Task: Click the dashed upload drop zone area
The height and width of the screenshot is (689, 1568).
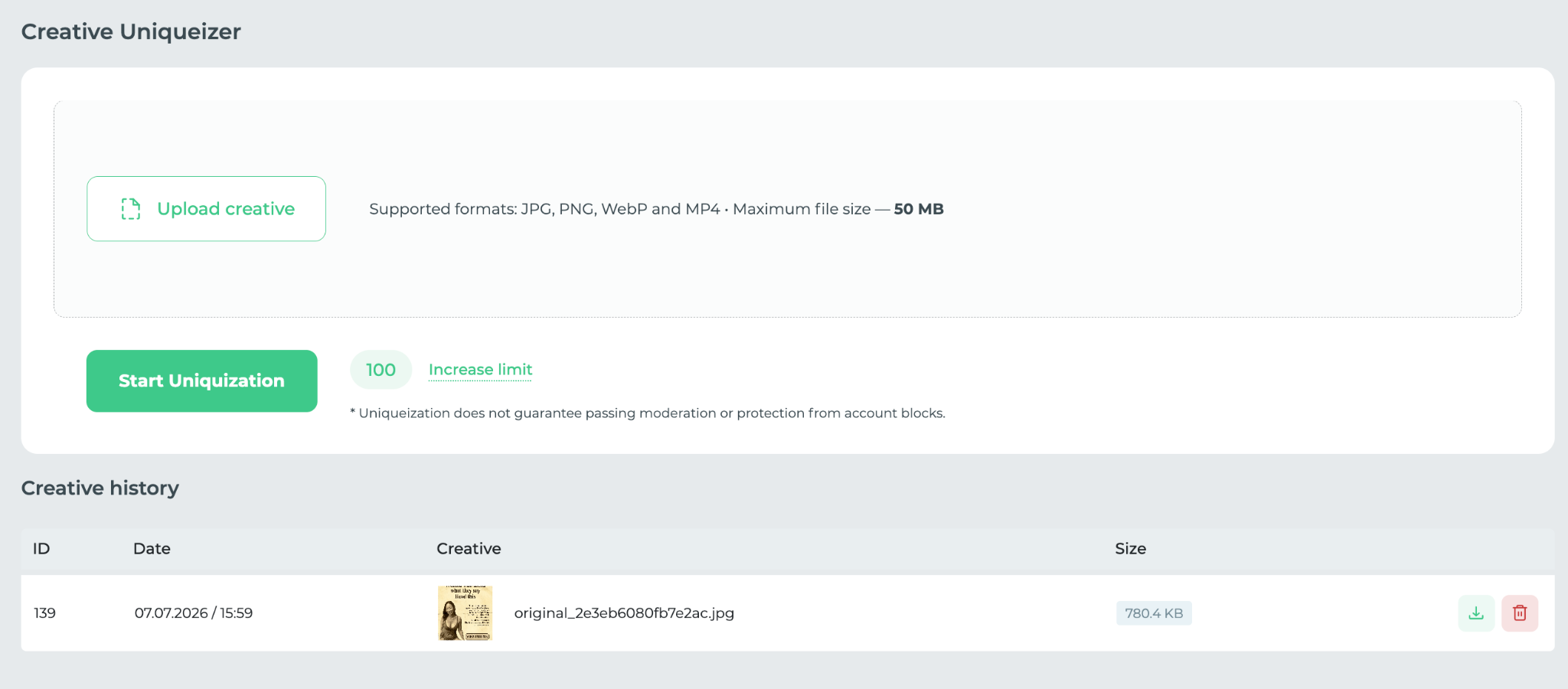Action: coord(787,209)
